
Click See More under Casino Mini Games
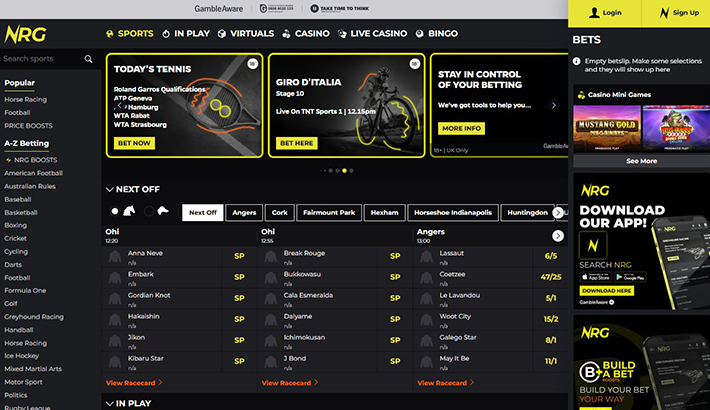point(641,161)
